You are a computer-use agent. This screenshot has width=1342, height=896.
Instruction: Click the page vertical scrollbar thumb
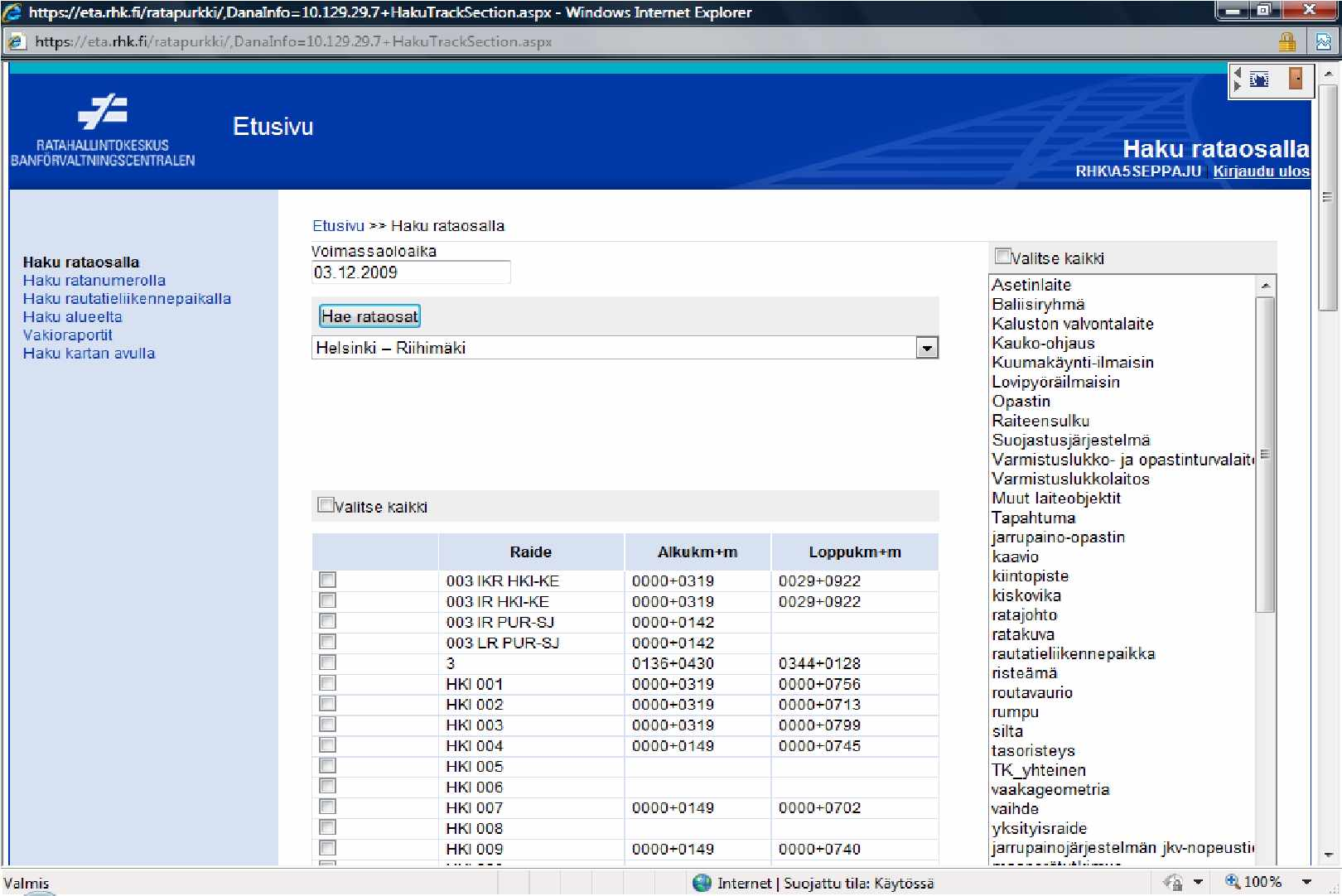coord(1327,196)
